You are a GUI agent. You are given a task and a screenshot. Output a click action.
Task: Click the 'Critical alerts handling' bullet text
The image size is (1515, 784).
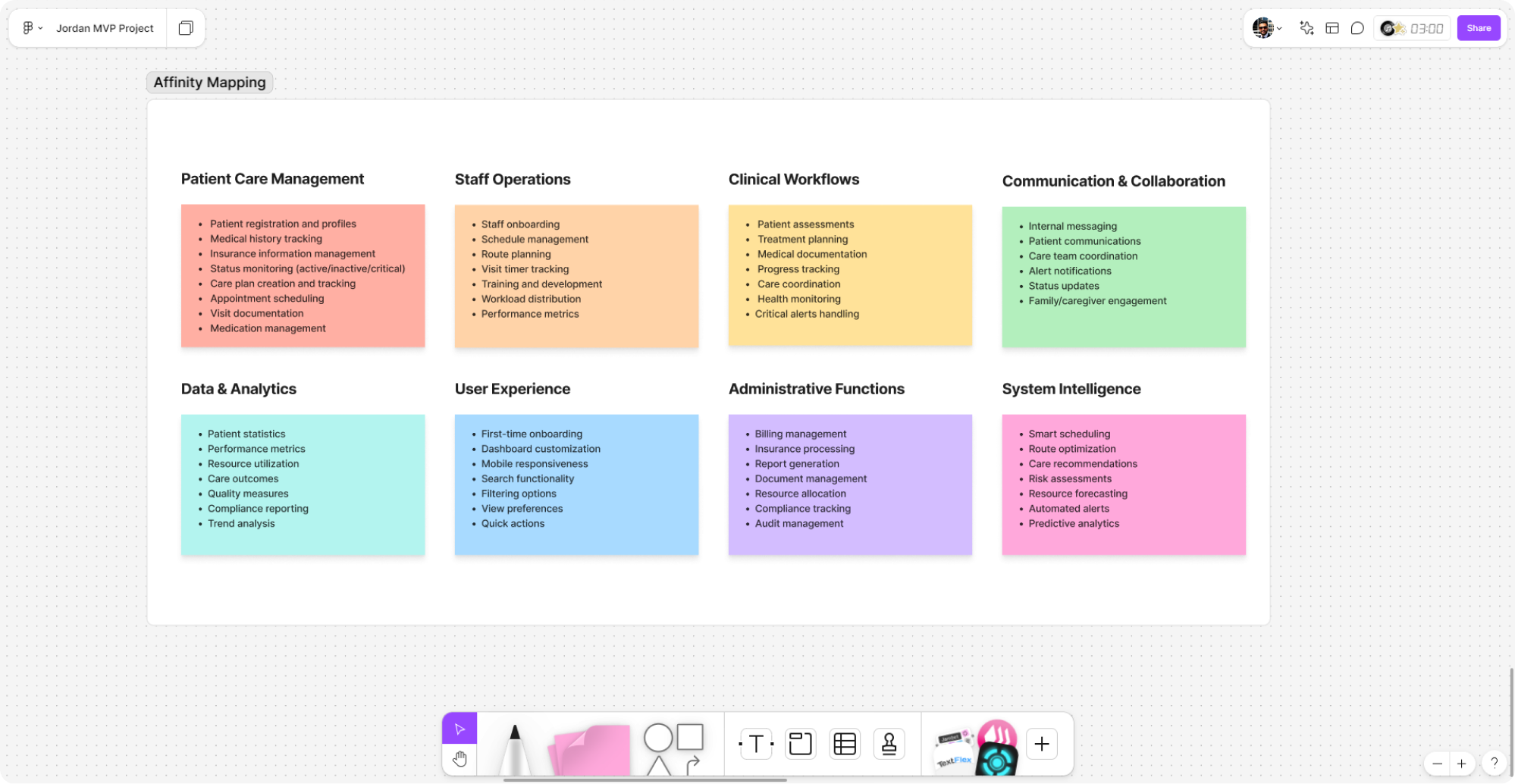click(807, 314)
